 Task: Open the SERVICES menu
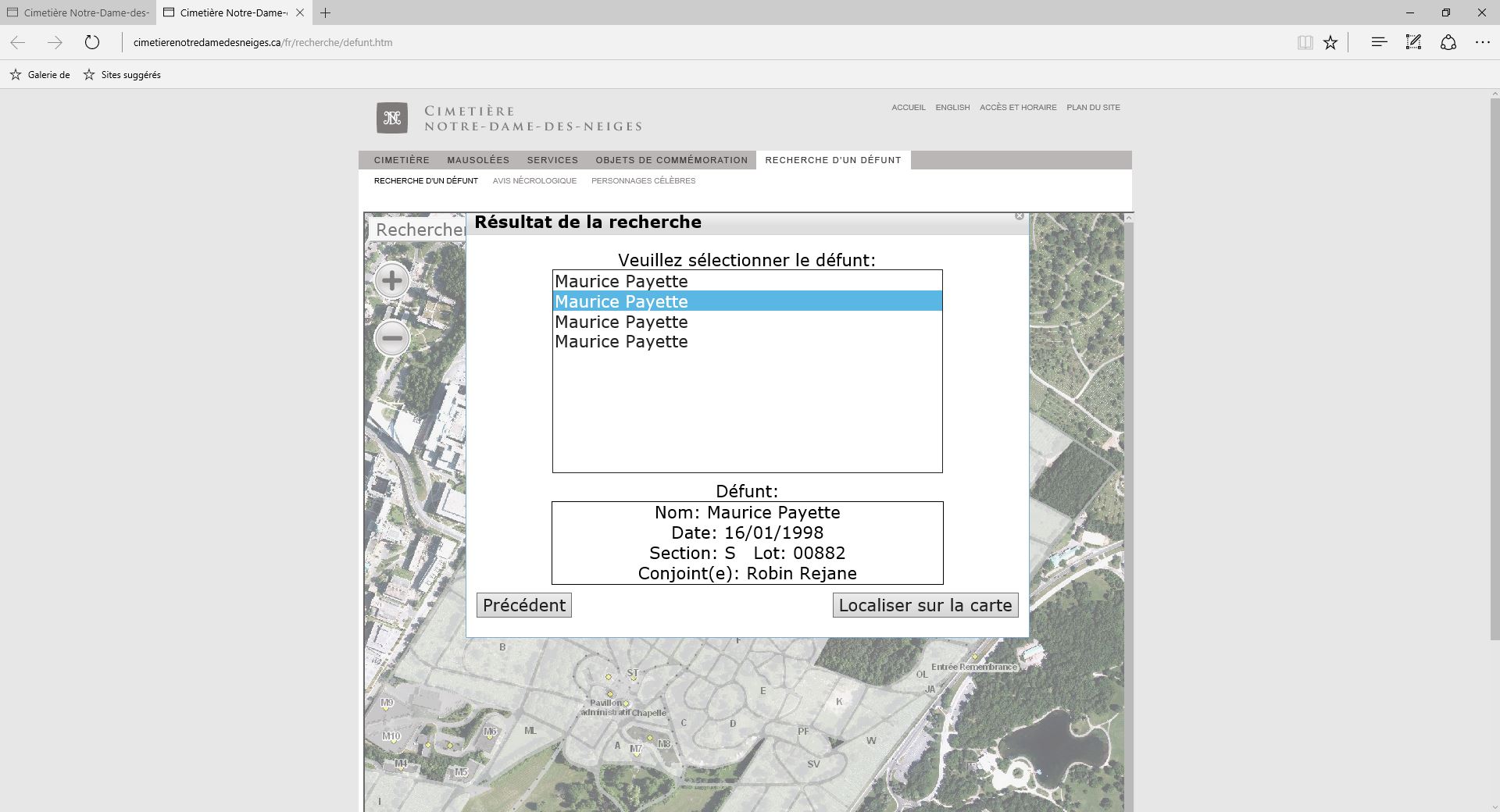[x=552, y=160]
